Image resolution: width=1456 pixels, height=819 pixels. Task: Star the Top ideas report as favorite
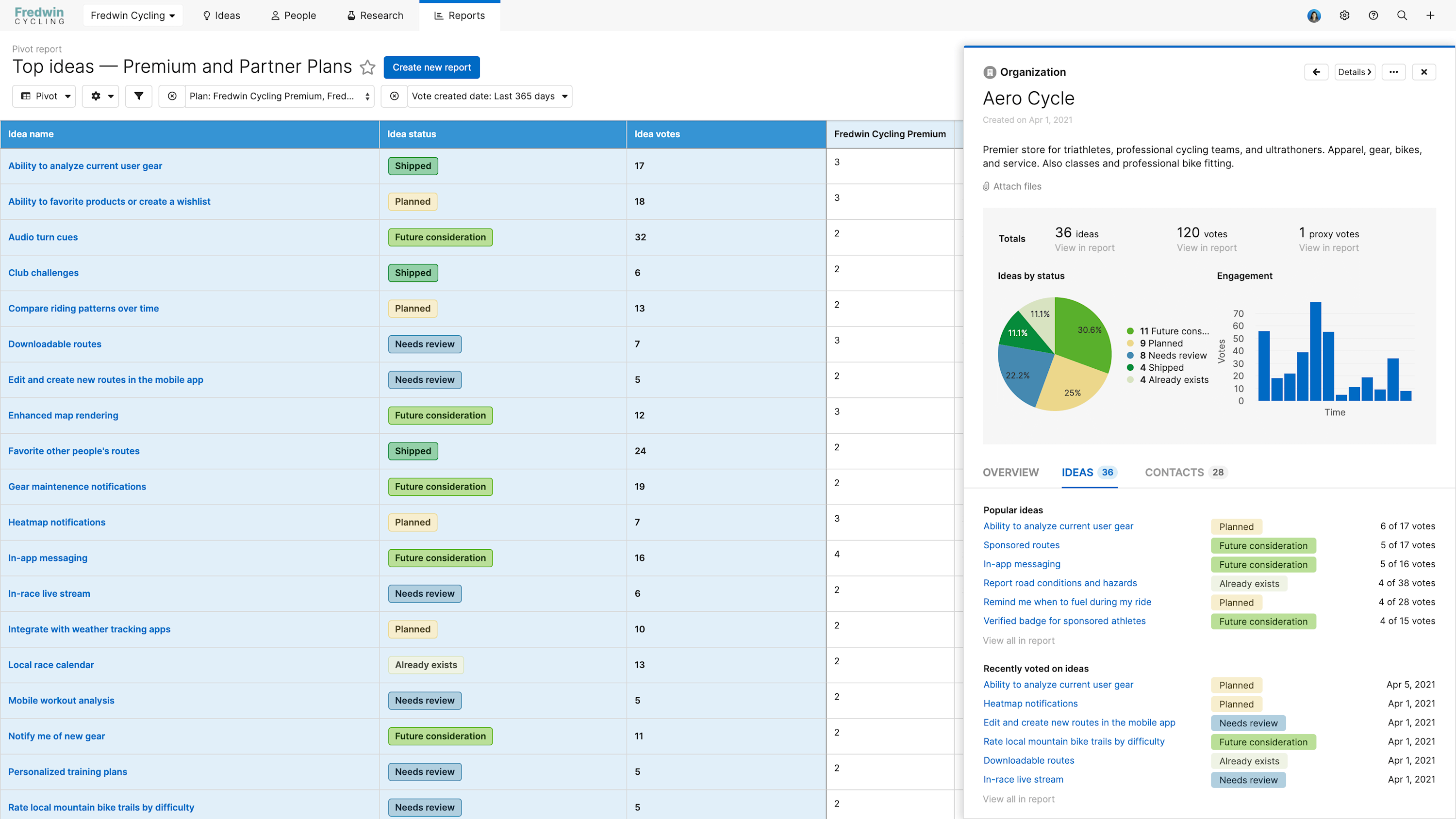[x=367, y=67]
